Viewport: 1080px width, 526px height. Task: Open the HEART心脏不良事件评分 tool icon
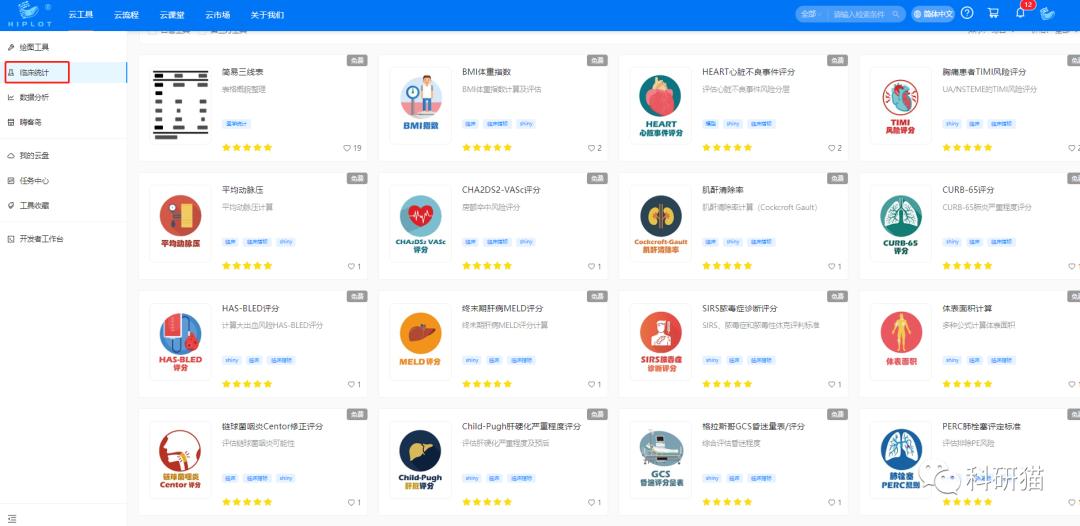[661, 105]
